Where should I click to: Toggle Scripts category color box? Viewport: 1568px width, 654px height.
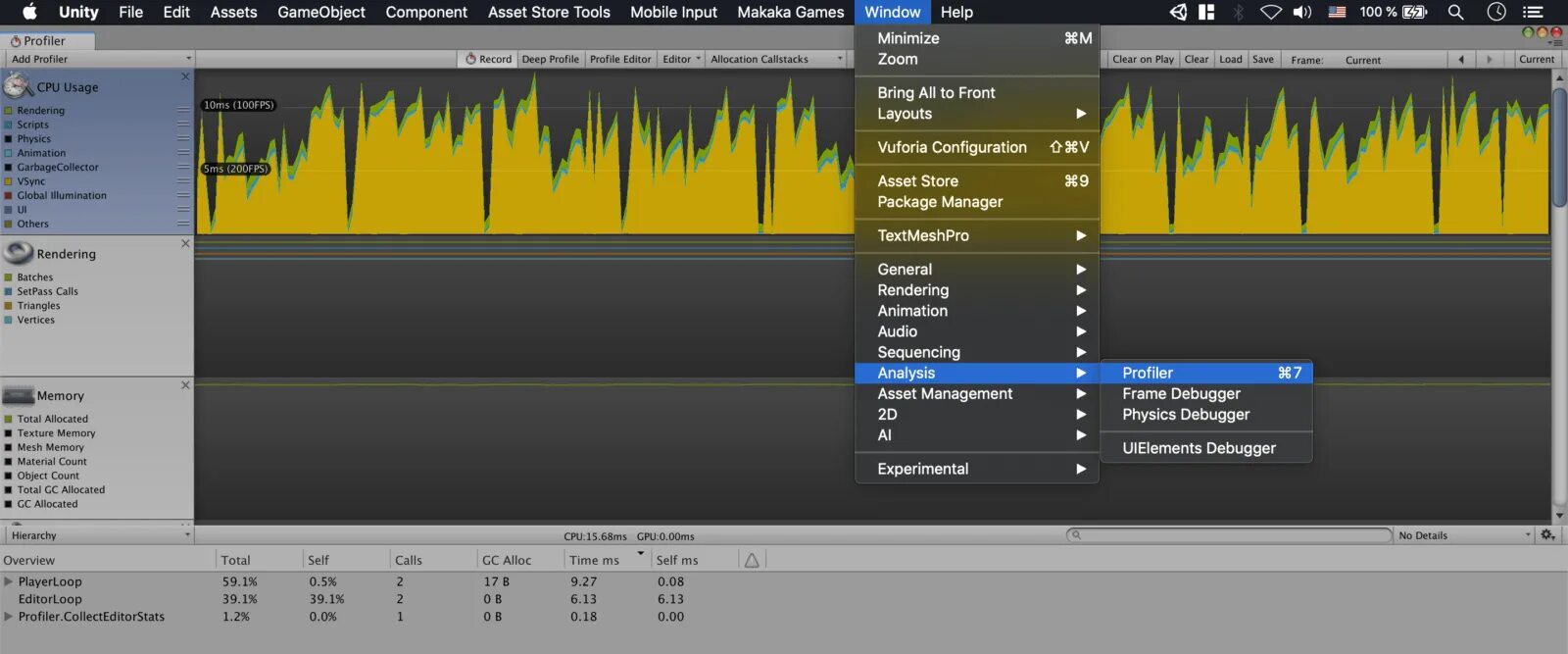[8, 125]
